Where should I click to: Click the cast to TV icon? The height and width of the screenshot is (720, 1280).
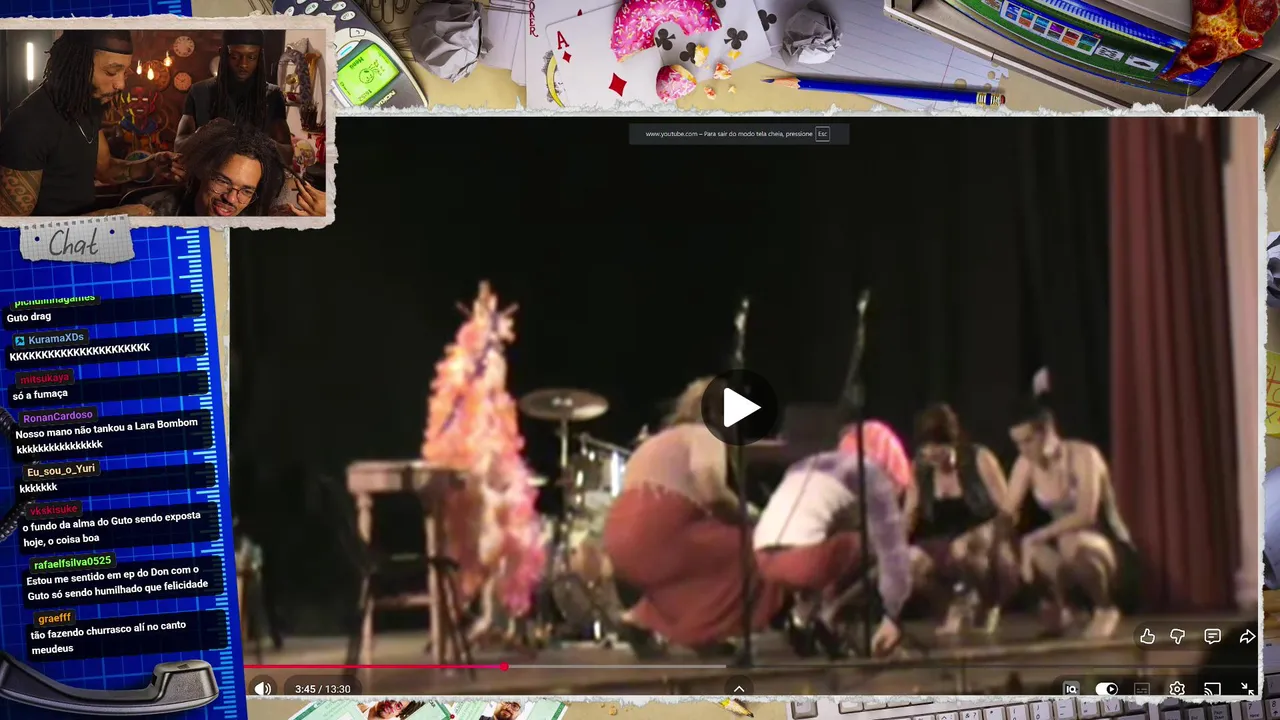click(x=1212, y=689)
